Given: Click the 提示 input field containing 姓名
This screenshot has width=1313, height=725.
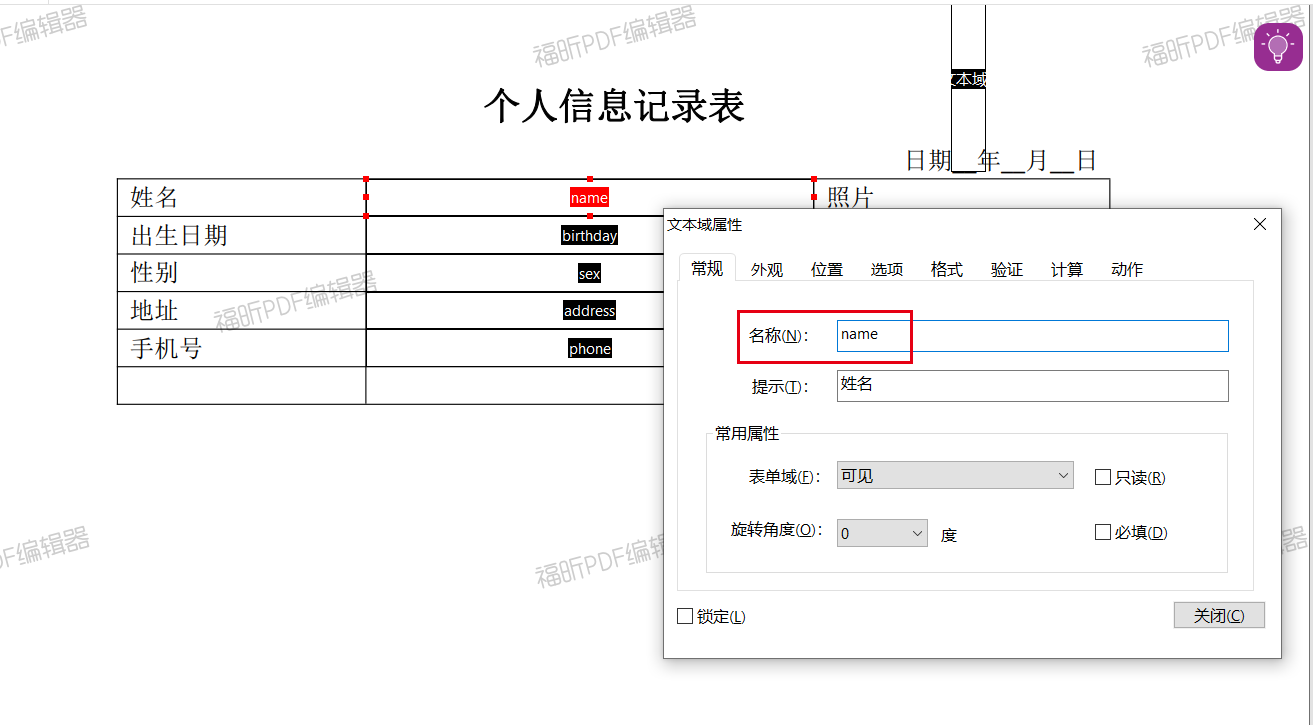Looking at the screenshot, I should point(1032,386).
